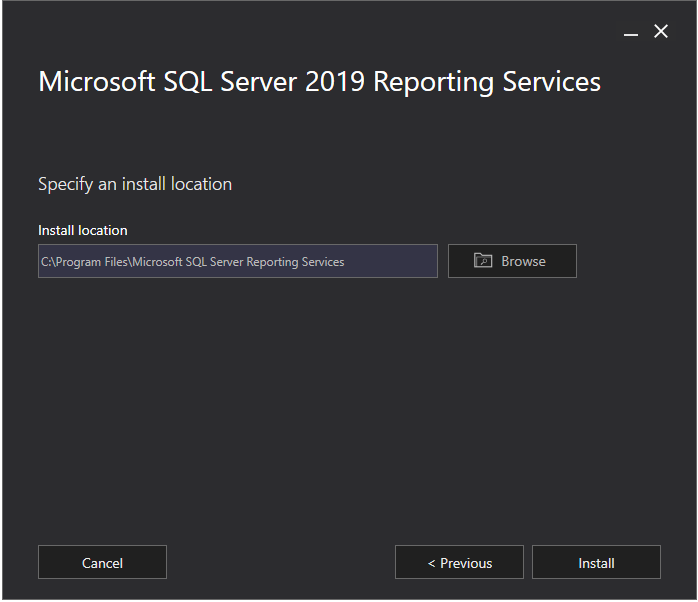The image size is (698, 602).
Task: Select the install location path field
Action: click(x=238, y=261)
